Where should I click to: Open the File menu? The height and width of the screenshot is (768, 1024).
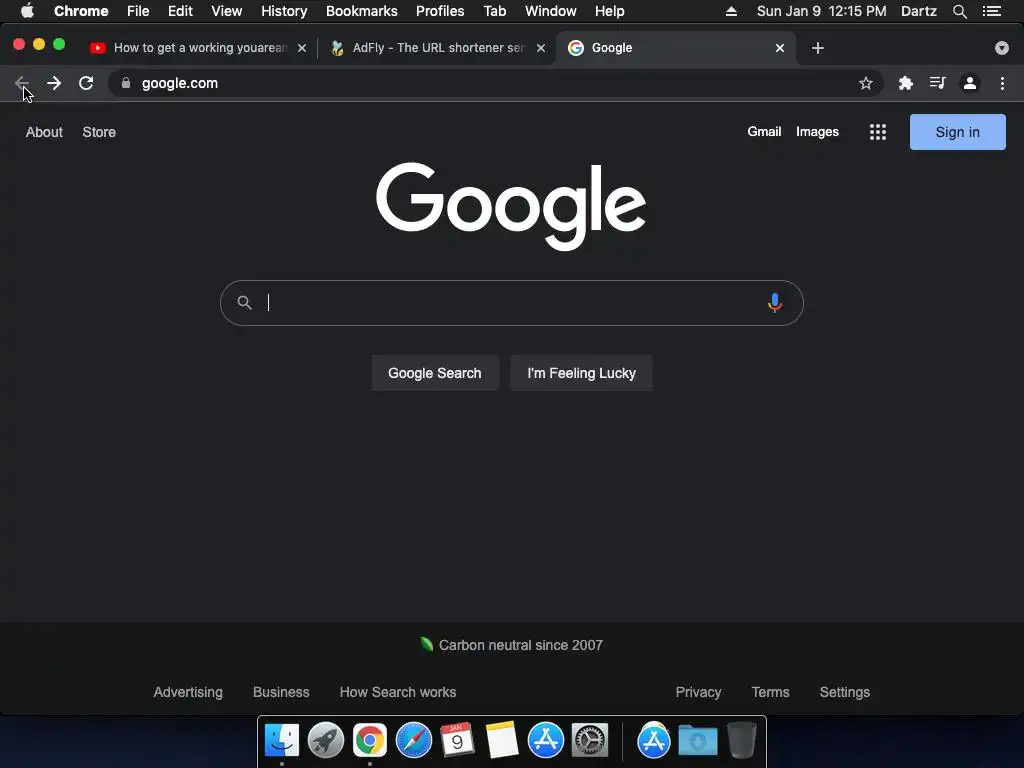138,11
